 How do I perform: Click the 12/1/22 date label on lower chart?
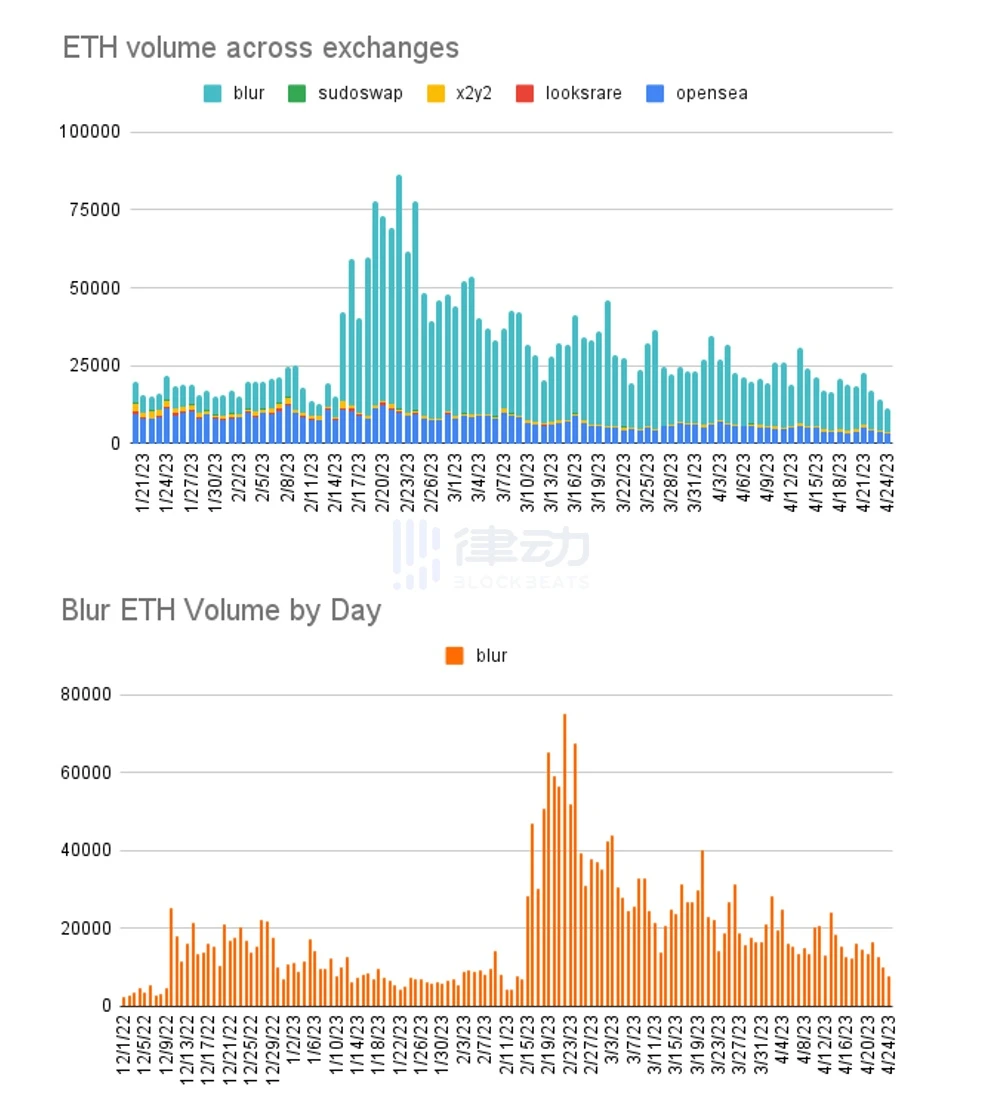(x=124, y=1045)
